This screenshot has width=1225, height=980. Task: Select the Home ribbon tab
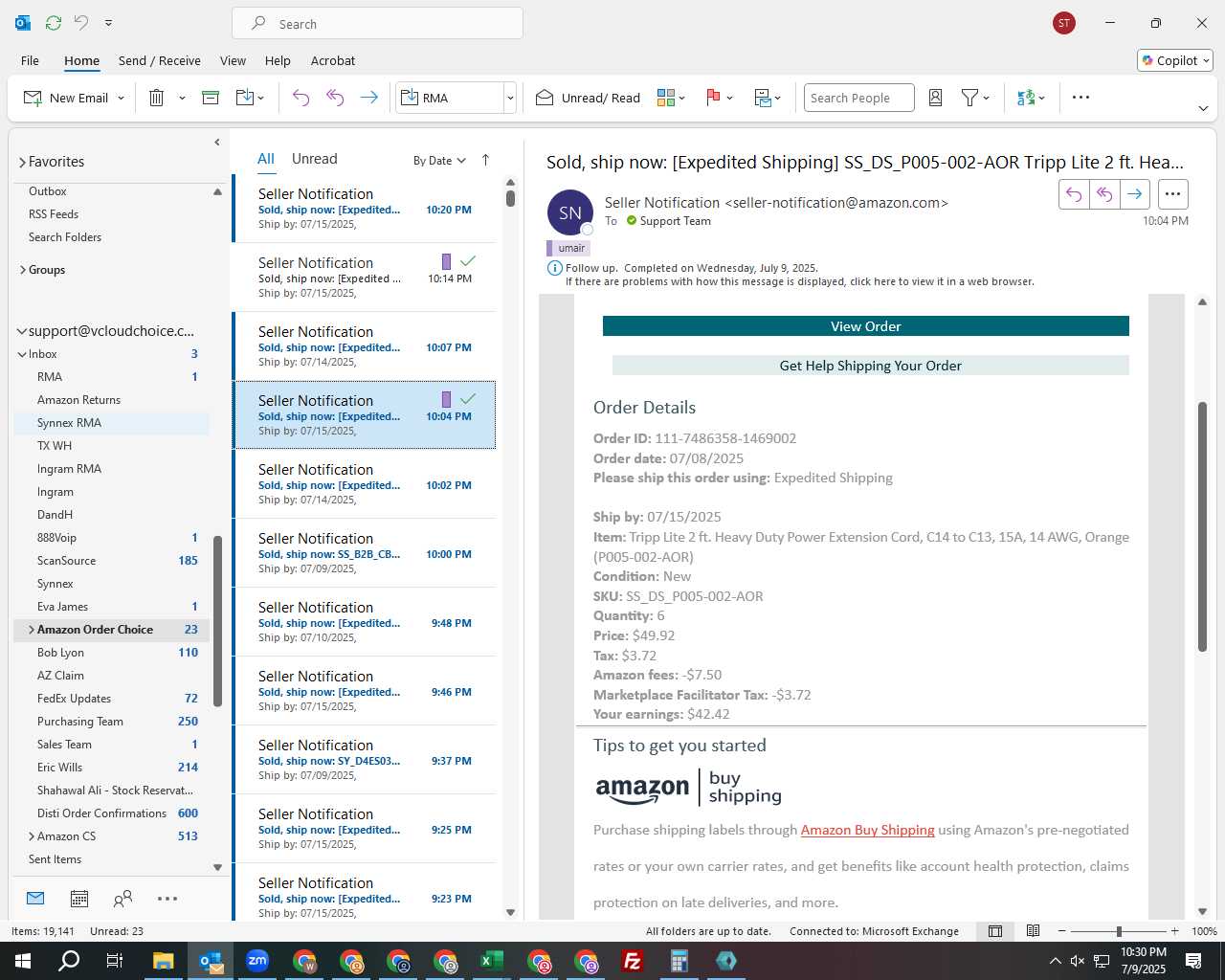point(81,60)
